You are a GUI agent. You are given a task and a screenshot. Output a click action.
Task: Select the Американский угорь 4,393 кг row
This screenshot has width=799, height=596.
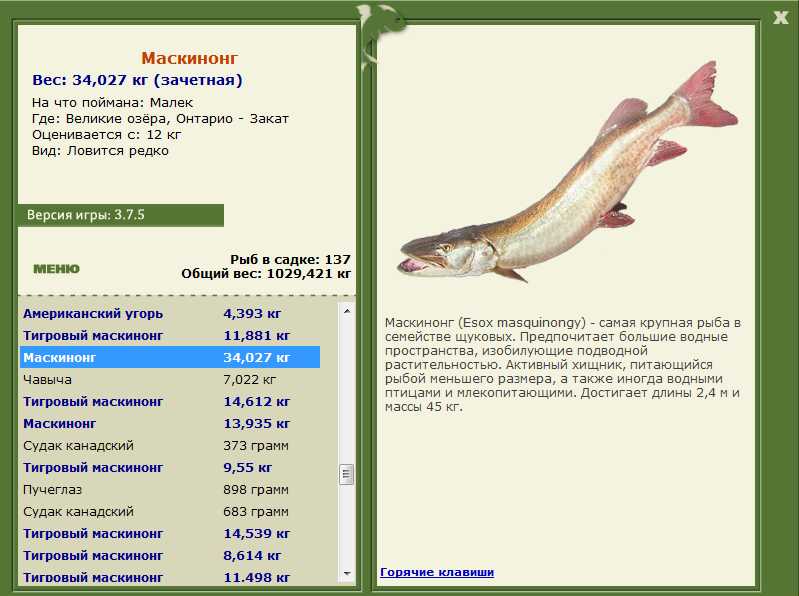click(170, 314)
